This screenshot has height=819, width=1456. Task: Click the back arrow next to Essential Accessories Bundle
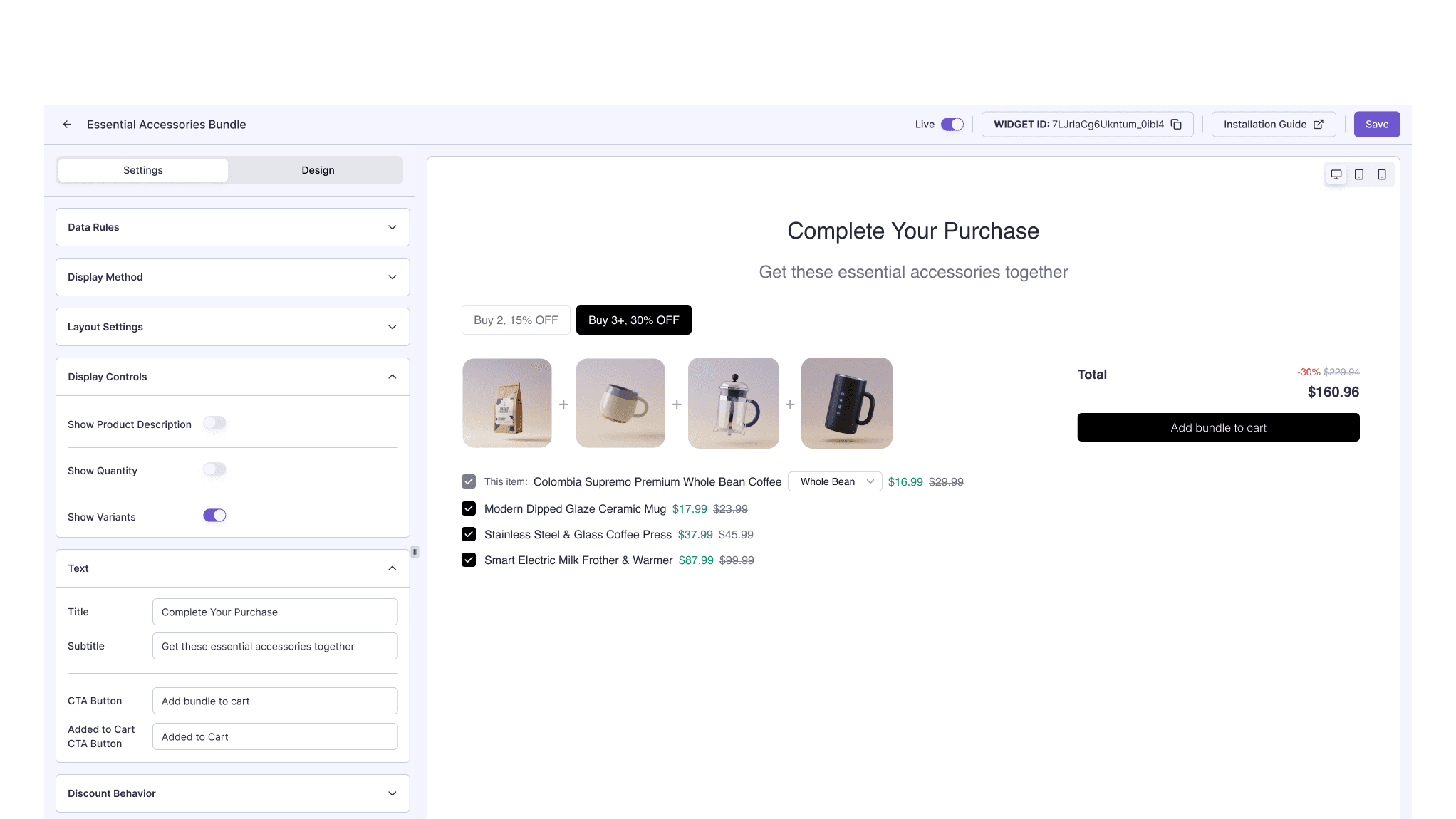[x=66, y=124]
